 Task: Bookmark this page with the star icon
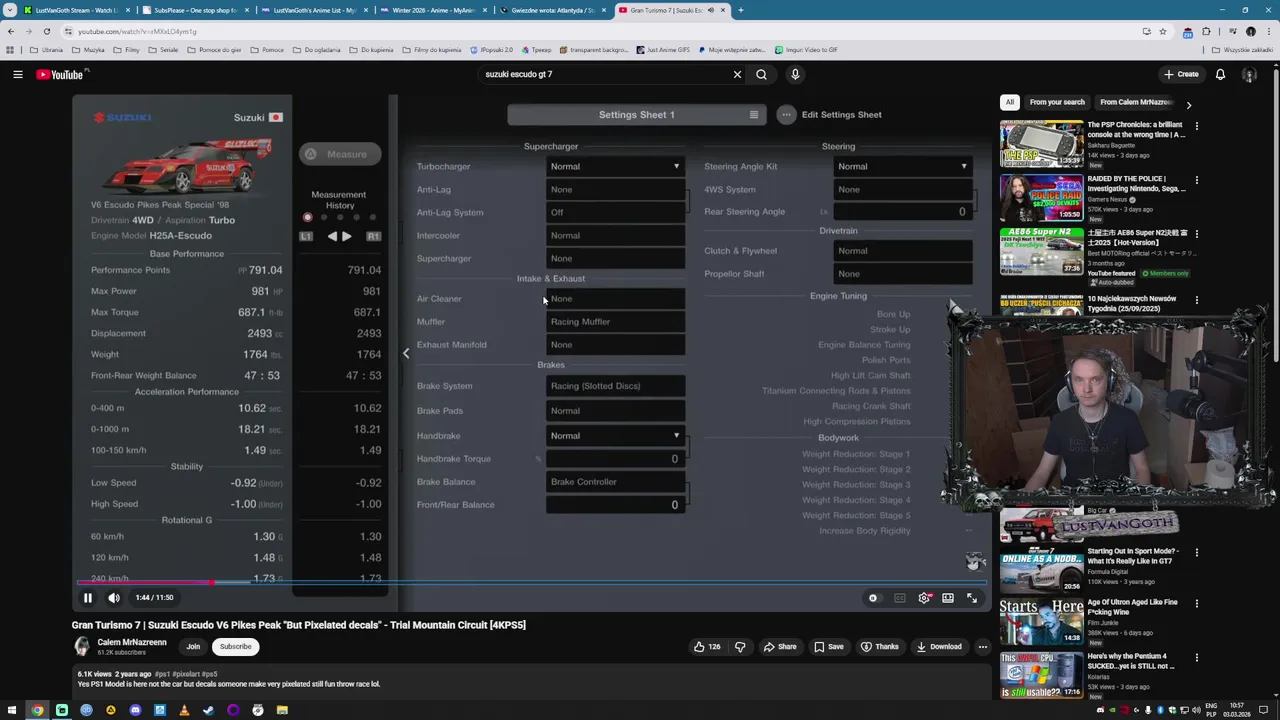click(x=1162, y=31)
